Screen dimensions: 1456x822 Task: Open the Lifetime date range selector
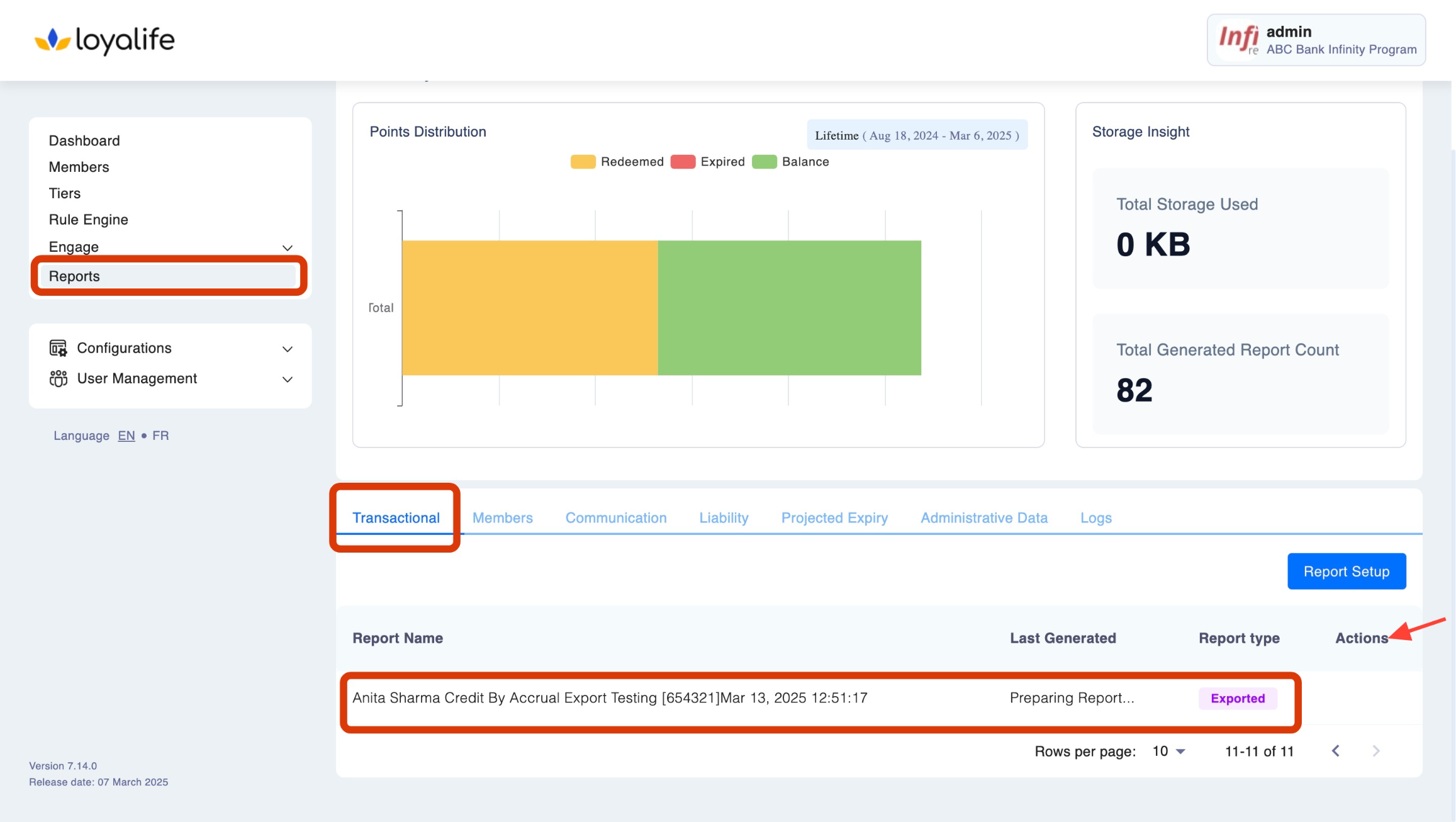(x=917, y=135)
